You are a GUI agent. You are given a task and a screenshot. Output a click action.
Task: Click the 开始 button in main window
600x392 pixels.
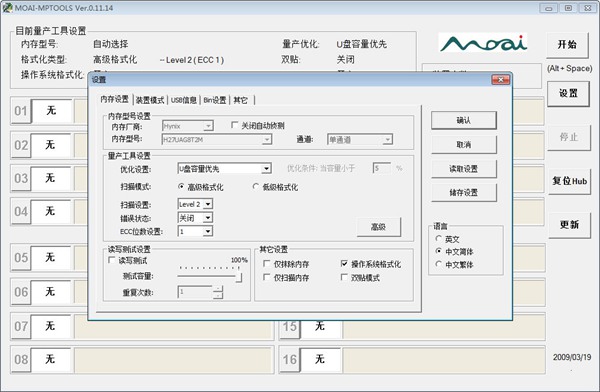pyautogui.click(x=567, y=44)
